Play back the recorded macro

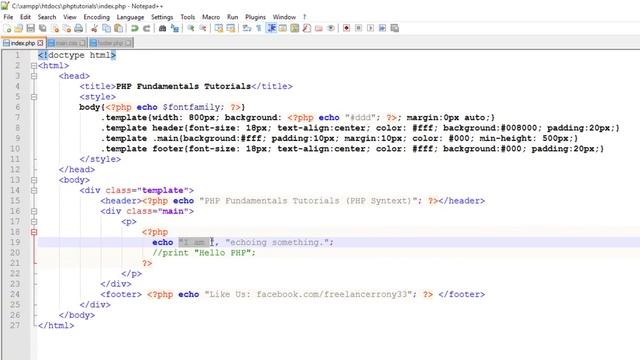tap(370, 28)
